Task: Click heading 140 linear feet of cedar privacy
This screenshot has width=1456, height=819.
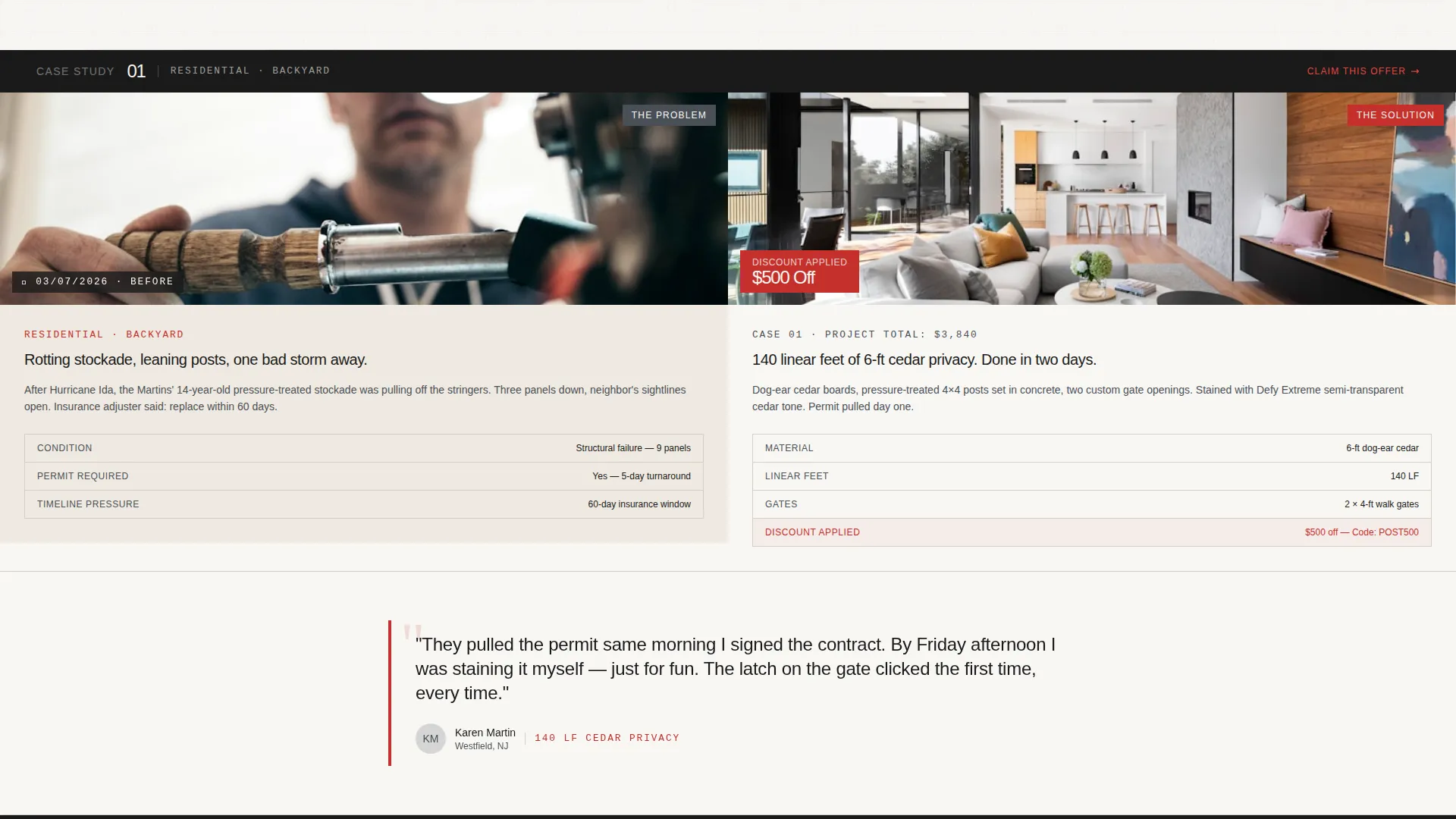Action: [924, 359]
